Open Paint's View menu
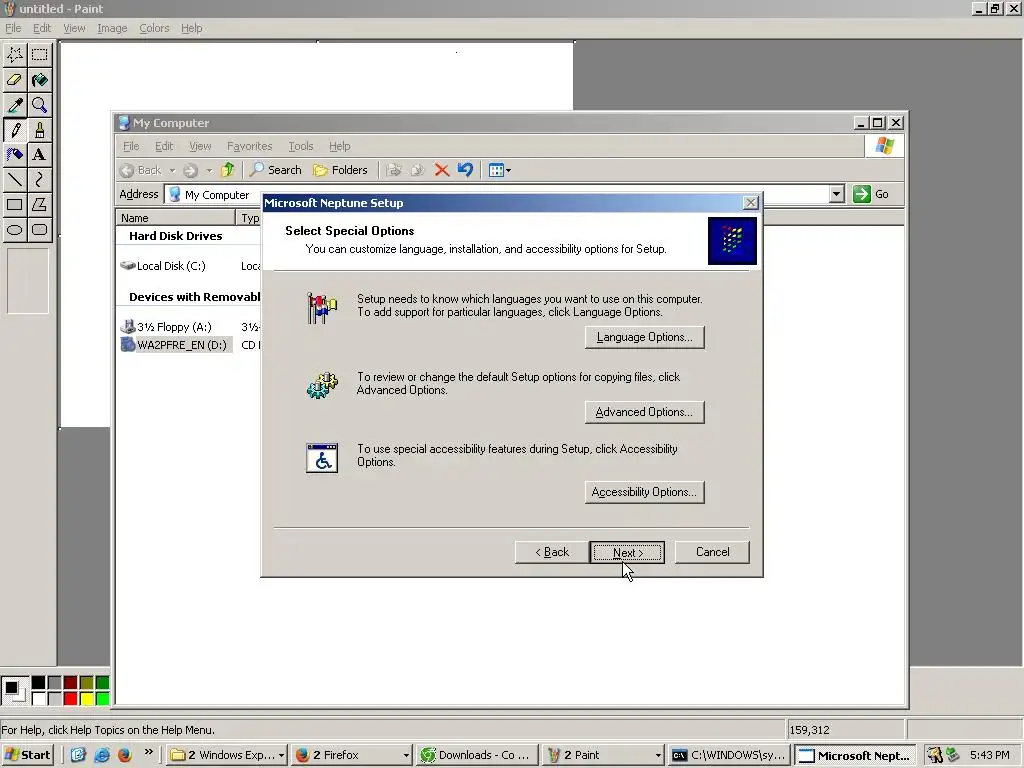 point(74,28)
